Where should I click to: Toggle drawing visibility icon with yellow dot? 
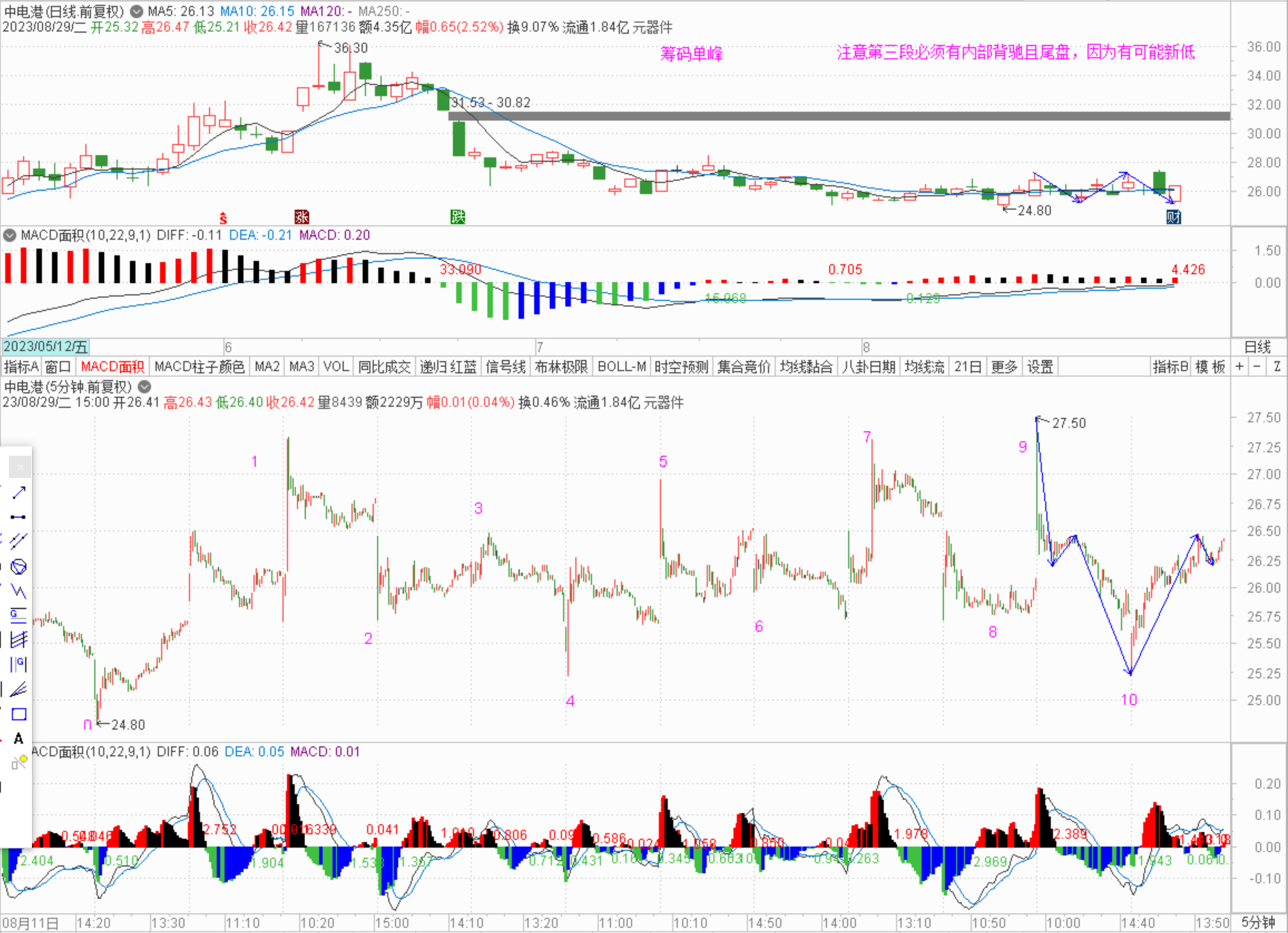[x=19, y=762]
